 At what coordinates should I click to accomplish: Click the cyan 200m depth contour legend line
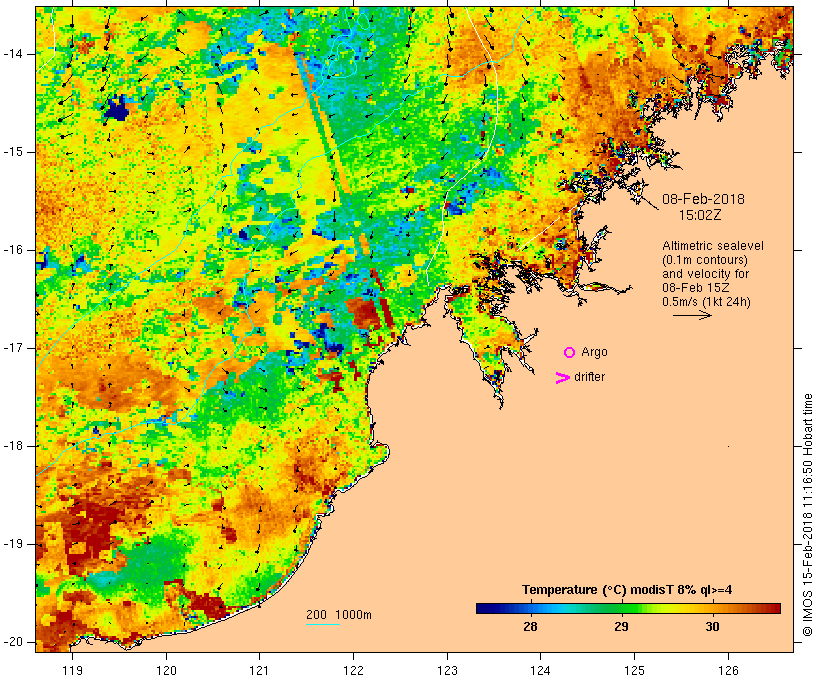coord(323,624)
